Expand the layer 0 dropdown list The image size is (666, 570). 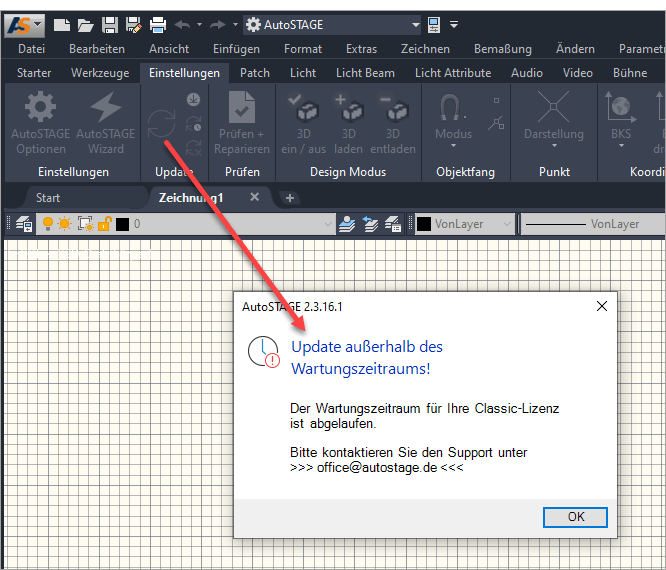click(327, 224)
